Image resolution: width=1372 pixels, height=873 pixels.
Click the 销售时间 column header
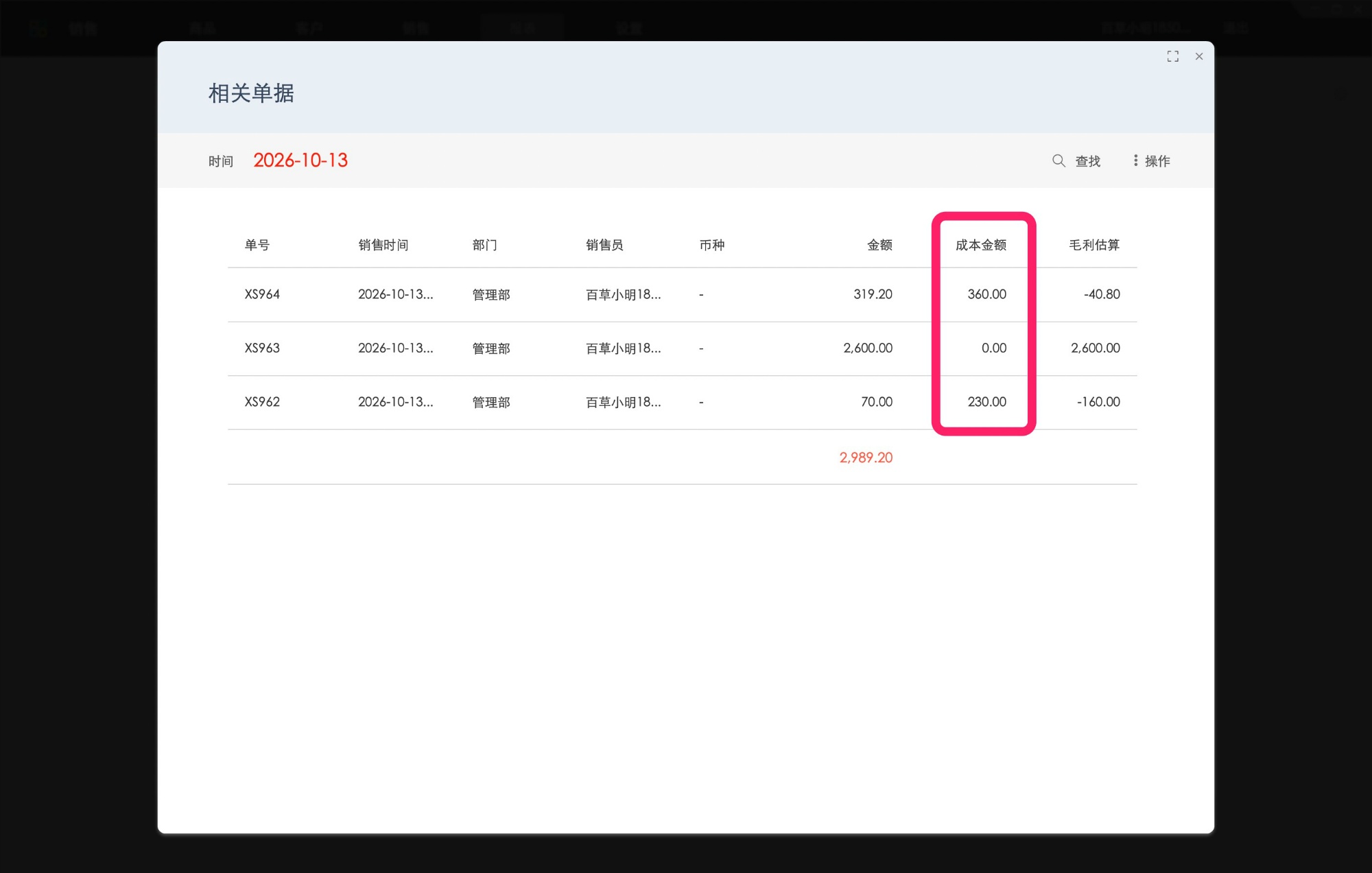click(383, 245)
